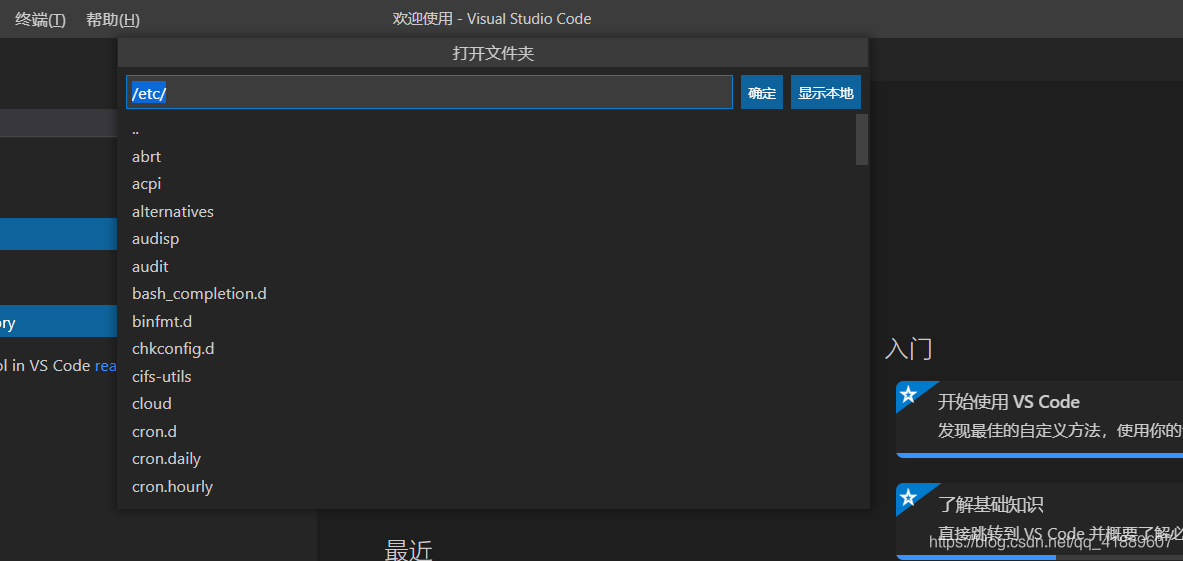Select the cloud folder

pos(492,403)
